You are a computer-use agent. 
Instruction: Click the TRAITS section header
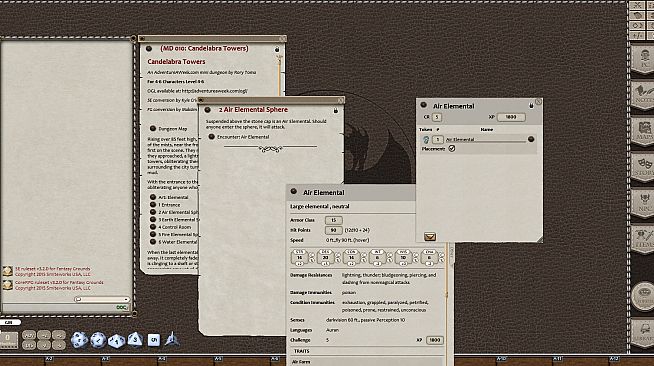[302, 351]
